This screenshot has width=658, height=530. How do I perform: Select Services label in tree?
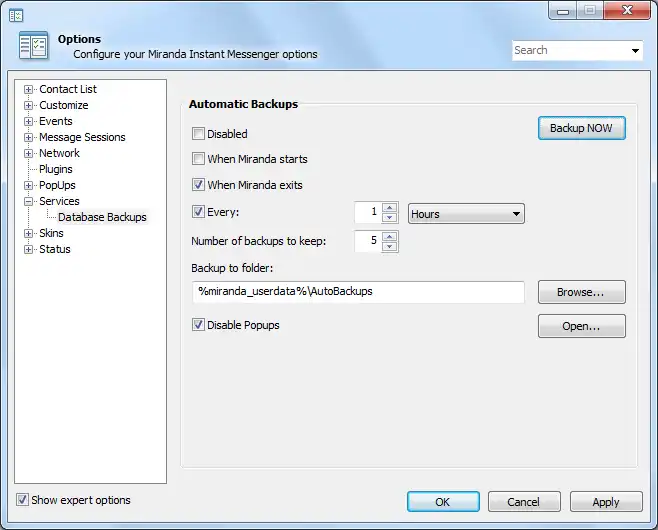[x=59, y=201]
